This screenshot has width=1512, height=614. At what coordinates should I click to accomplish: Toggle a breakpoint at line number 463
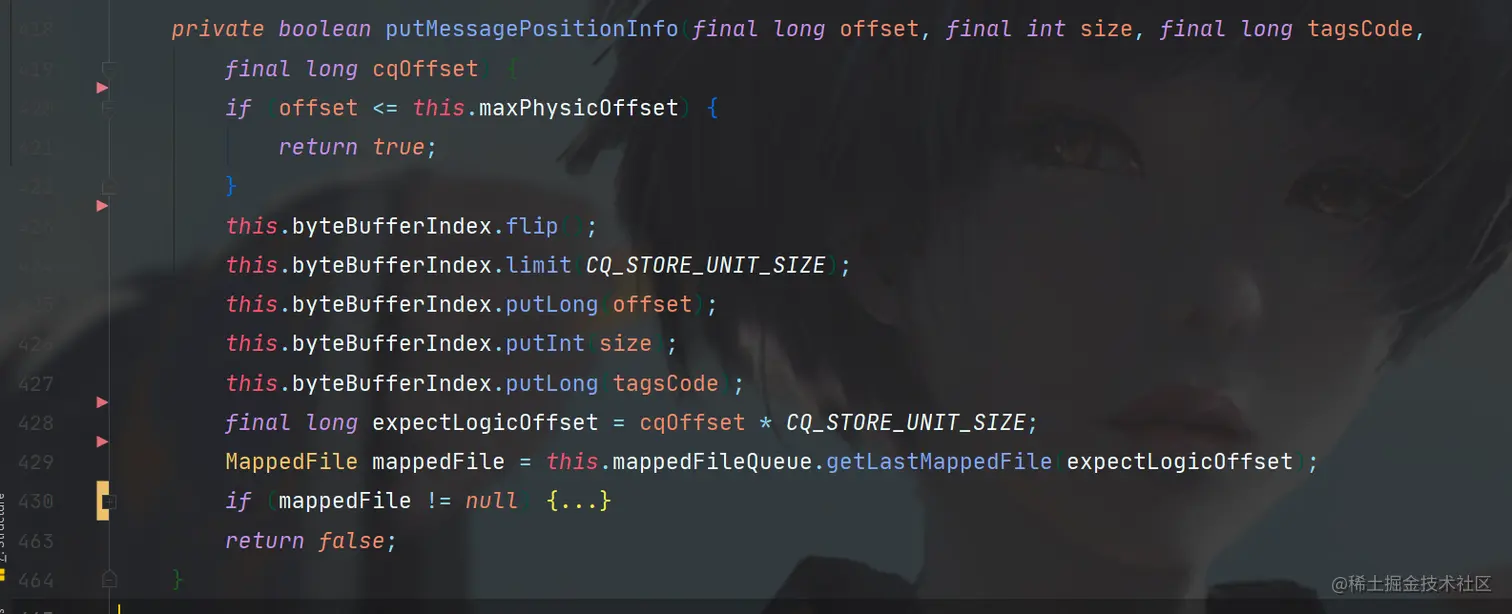click(35, 540)
